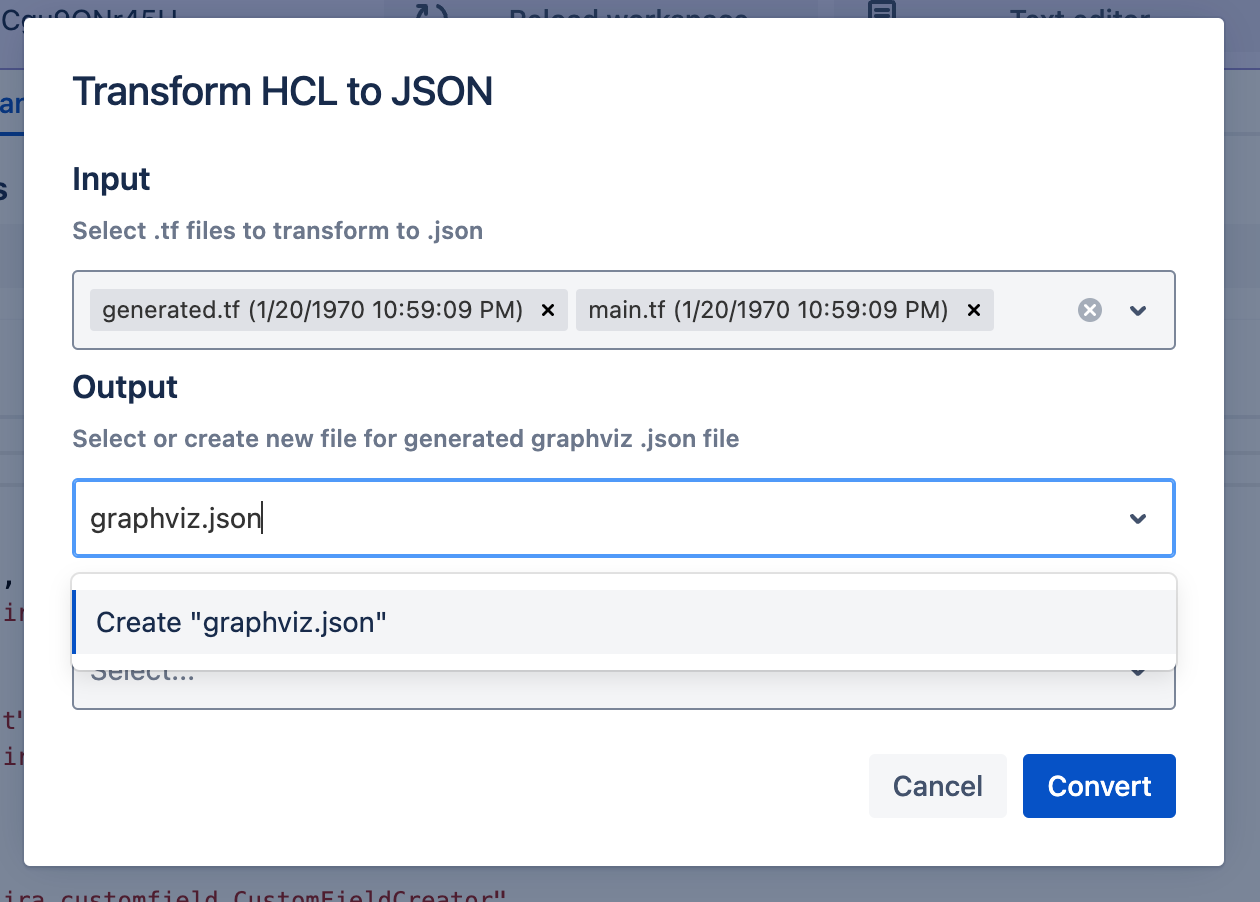
Task: Click the Text editor label in background
Action: click(x=1079, y=12)
